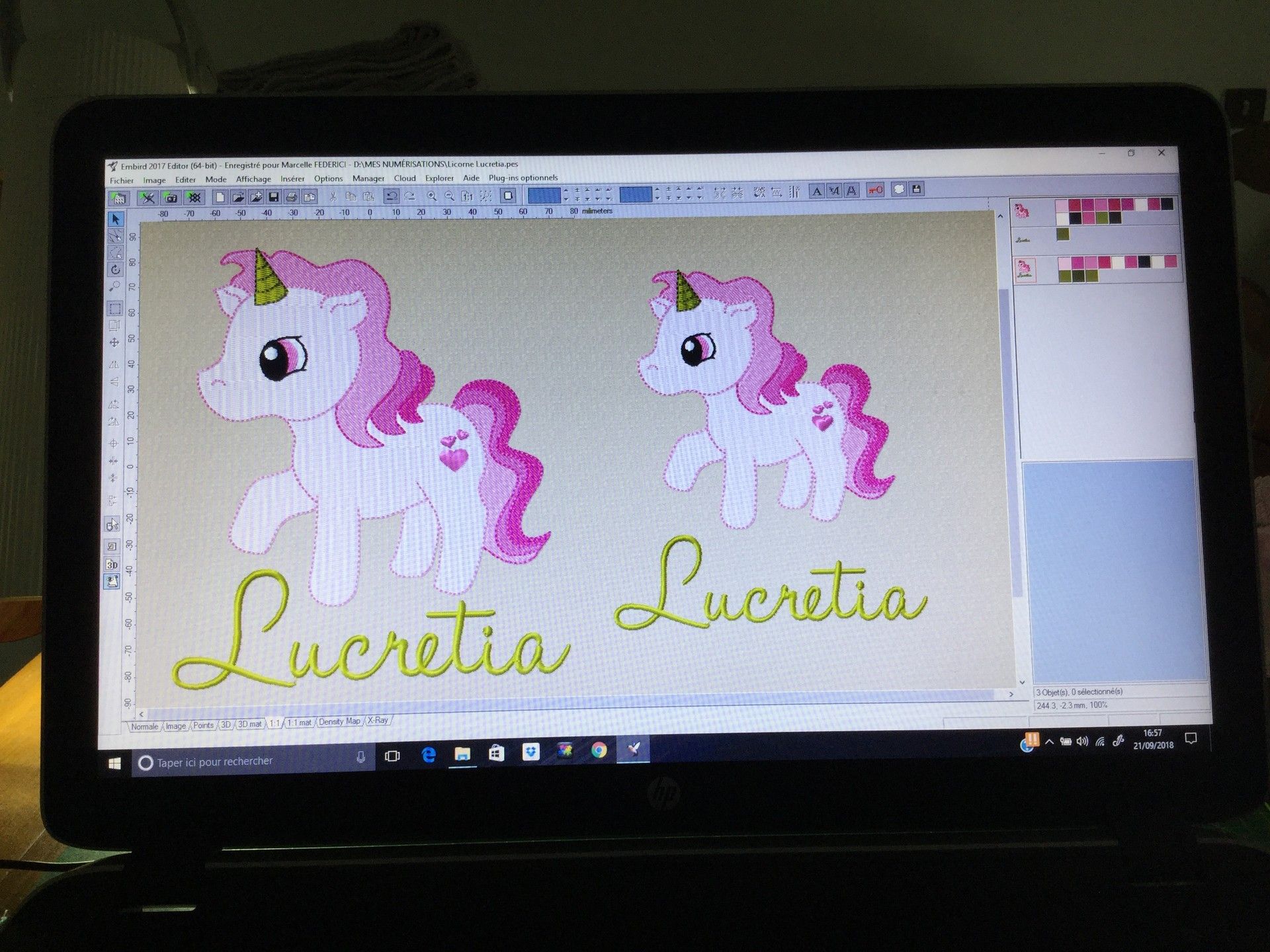Viewport: 1270px width, 952px height.
Task: Toggle the red key lock icon
Action: pyautogui.click(x=875, y=190)
